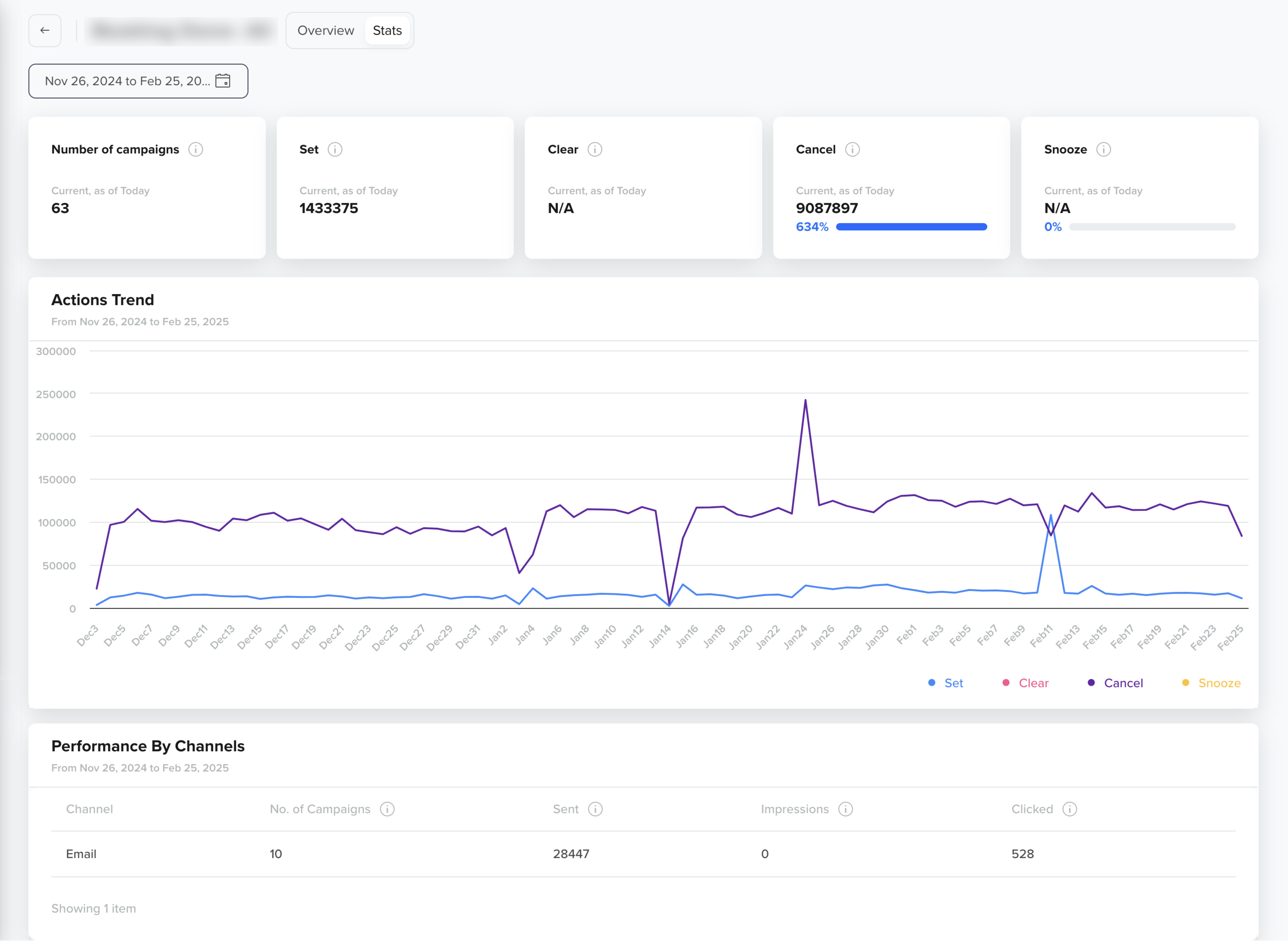
Task: Toggle the Snooze series in legend
Action: pyautogui.click(x=1212, y=683)
